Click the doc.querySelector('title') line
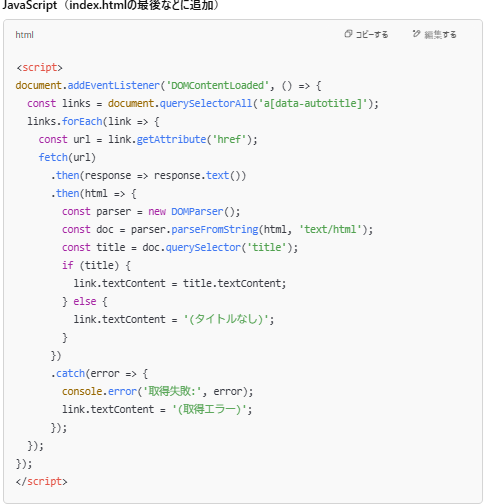The height and width of the screenshot is (504, 486). pos(180,247)
